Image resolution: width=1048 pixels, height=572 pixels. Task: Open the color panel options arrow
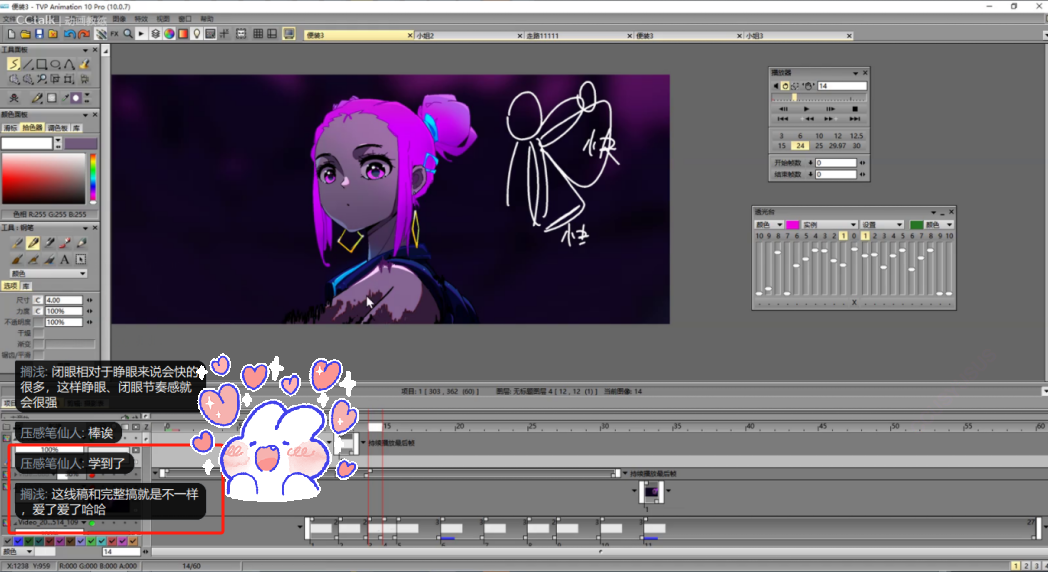point(85,115)
